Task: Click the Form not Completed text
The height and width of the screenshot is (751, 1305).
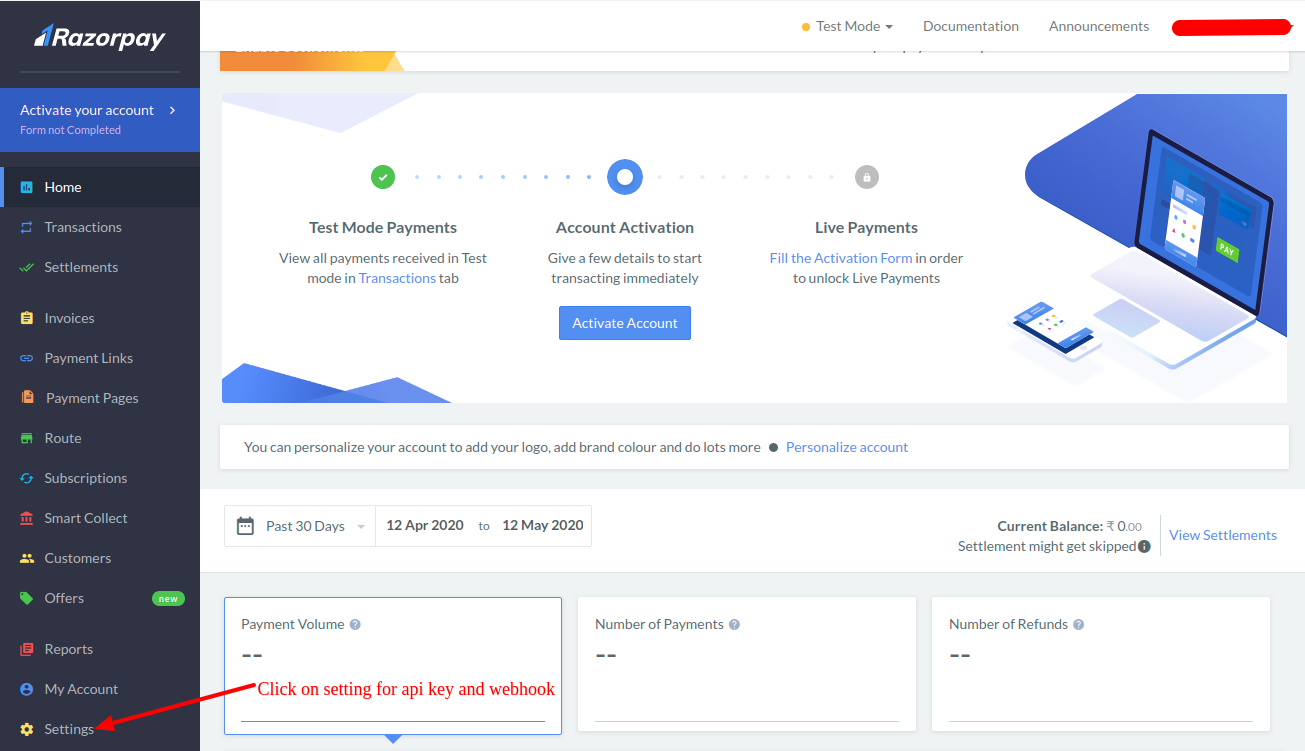Action: coord(70,130)
